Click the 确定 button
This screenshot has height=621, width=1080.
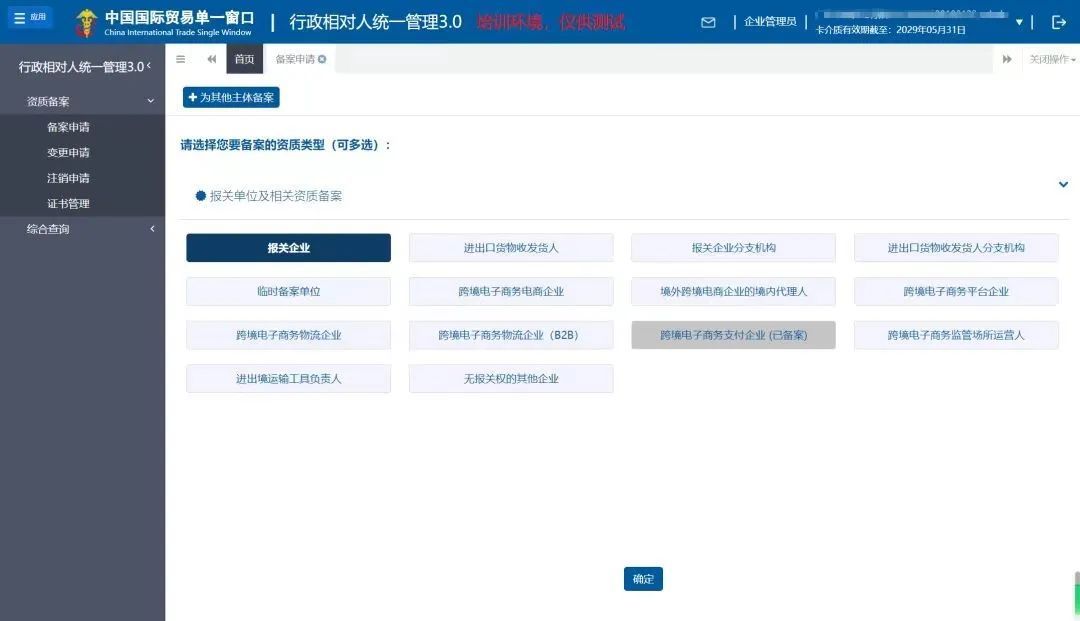click(643, 579)
